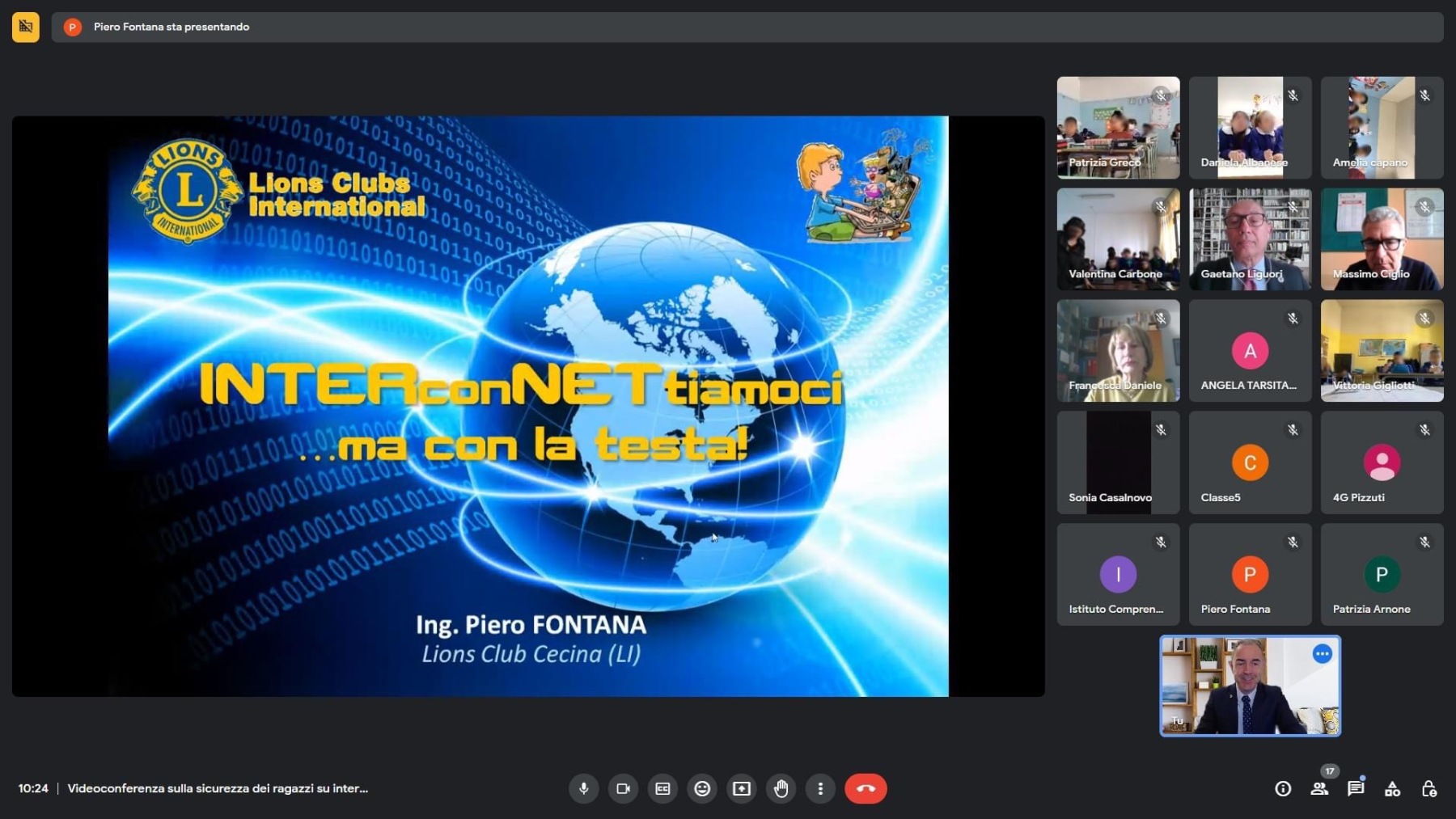
Task: Click muted mic icon on Amelia Capano tile
Action: [1424, 95]
